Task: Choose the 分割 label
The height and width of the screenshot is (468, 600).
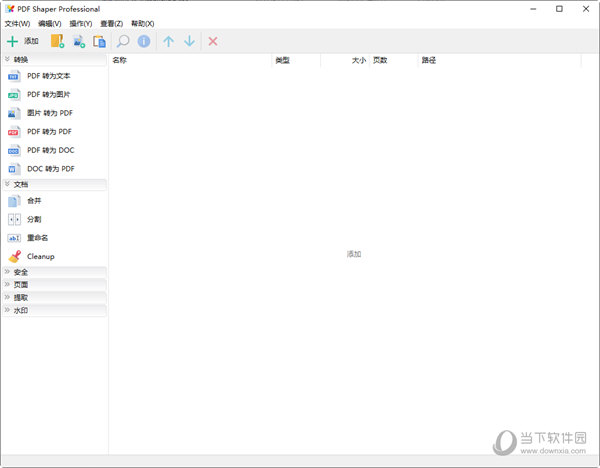Action: click(x=34, y=219)
